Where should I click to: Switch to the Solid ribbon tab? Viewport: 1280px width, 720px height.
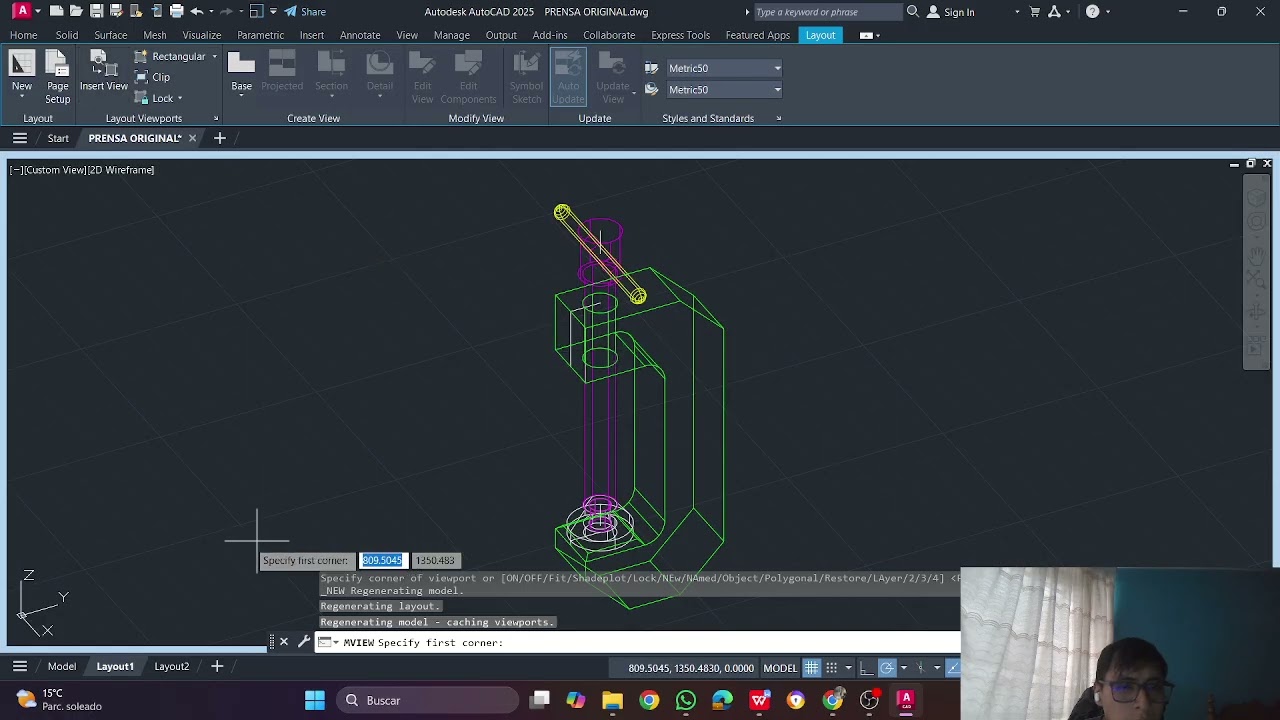67,35
